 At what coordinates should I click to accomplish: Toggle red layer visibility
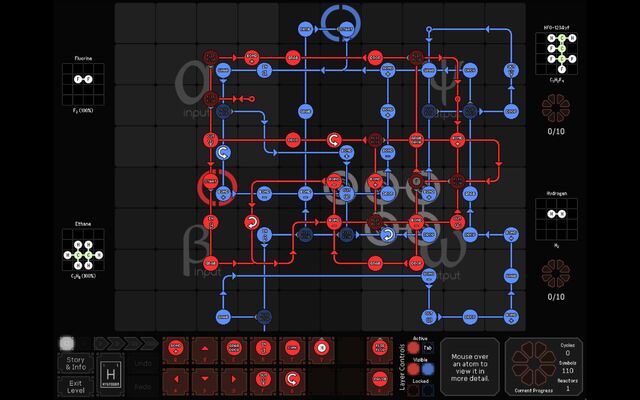(x=413, y=369)
